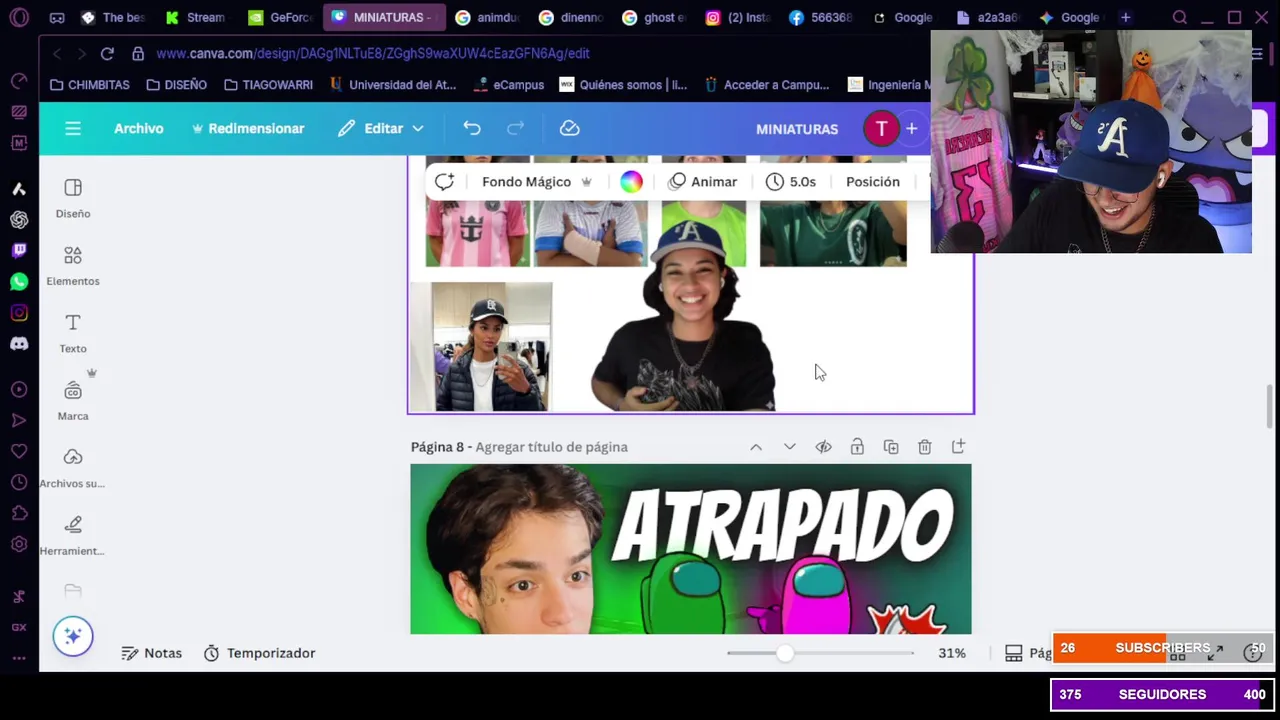Open the CHIMBITAS bookmarks folder
Image resolution: width=1280 pixels, height=720 pixels.
click(90, 85)
